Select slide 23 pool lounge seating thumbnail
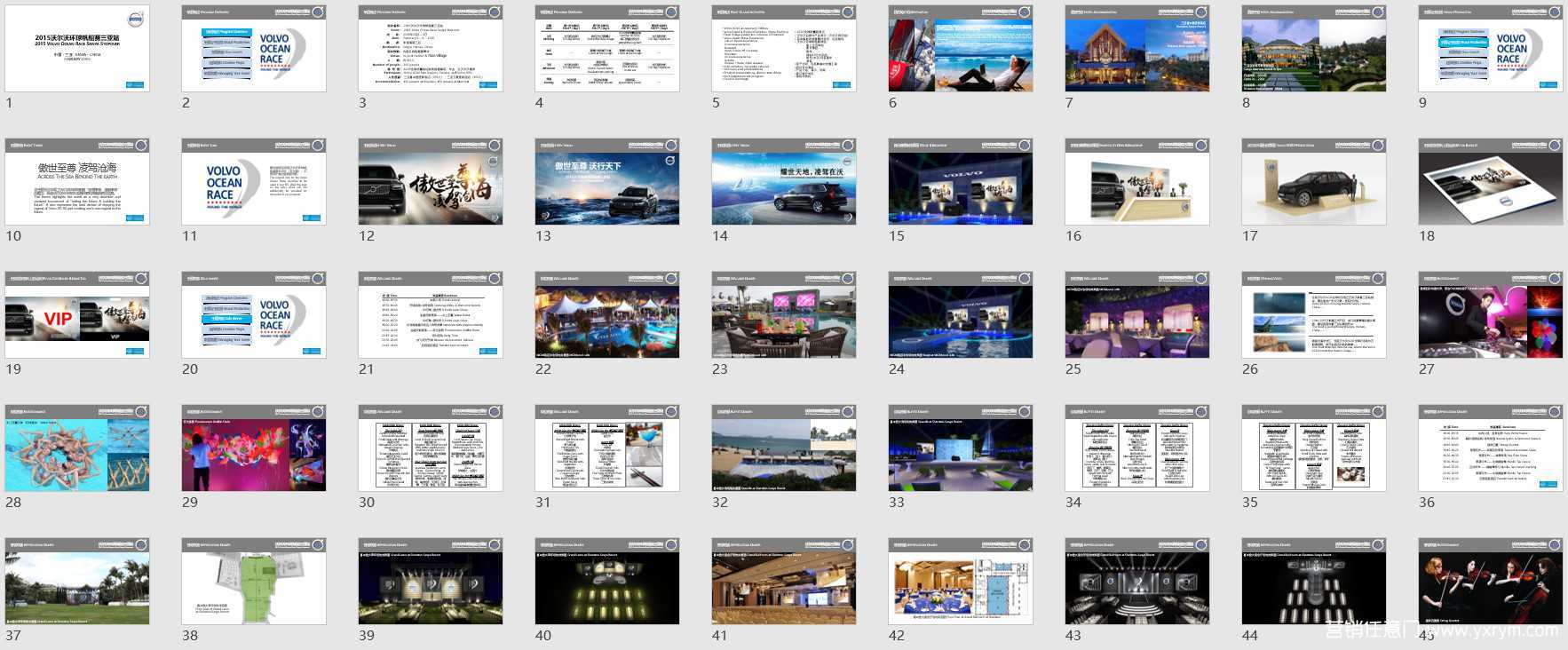 tap(784, 314)
